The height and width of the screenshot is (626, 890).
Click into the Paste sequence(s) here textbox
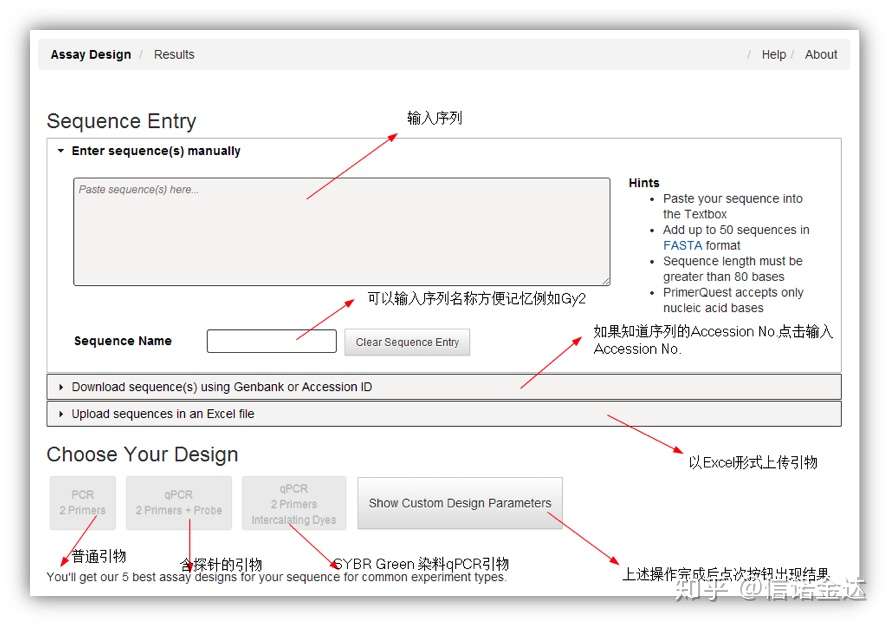pyautogui.click(x=342, y=232)
